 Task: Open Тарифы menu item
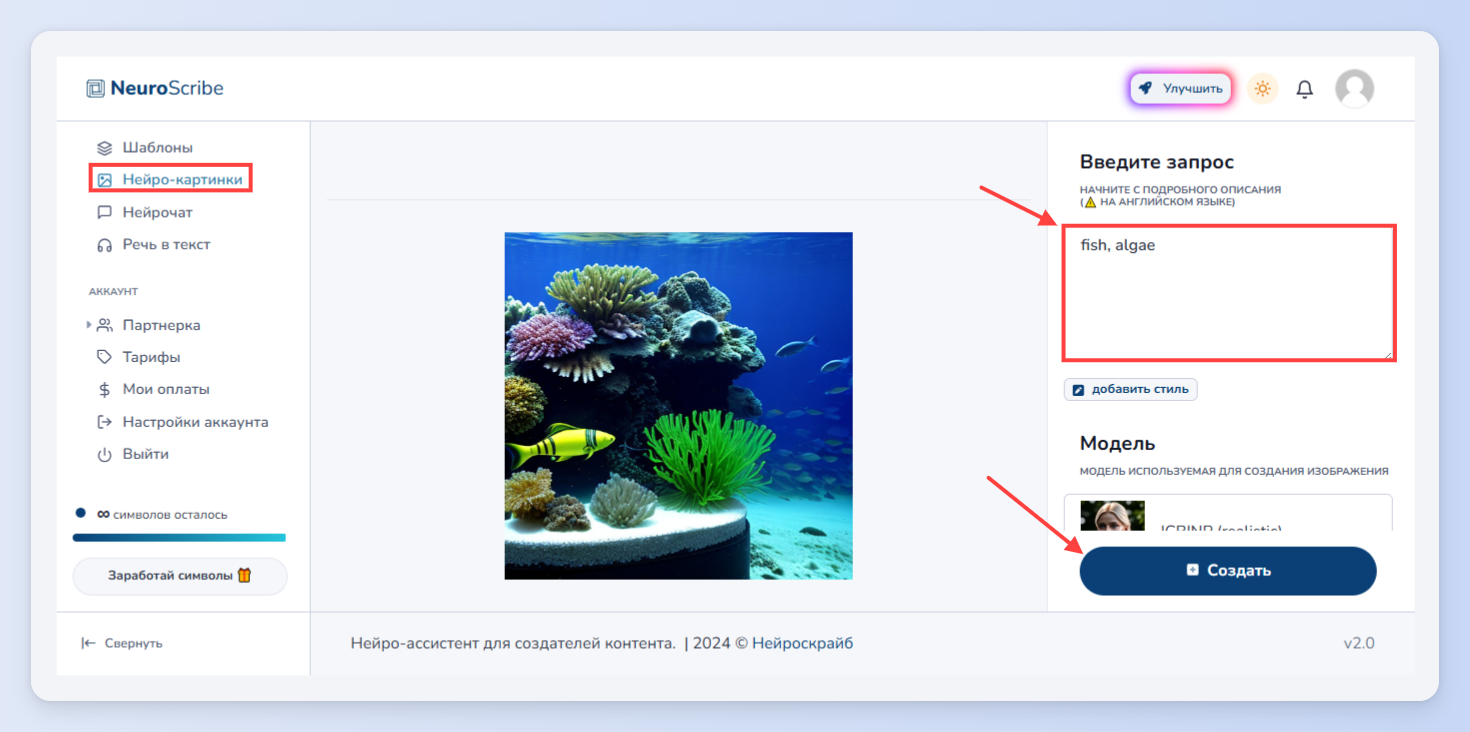[139, 357]
